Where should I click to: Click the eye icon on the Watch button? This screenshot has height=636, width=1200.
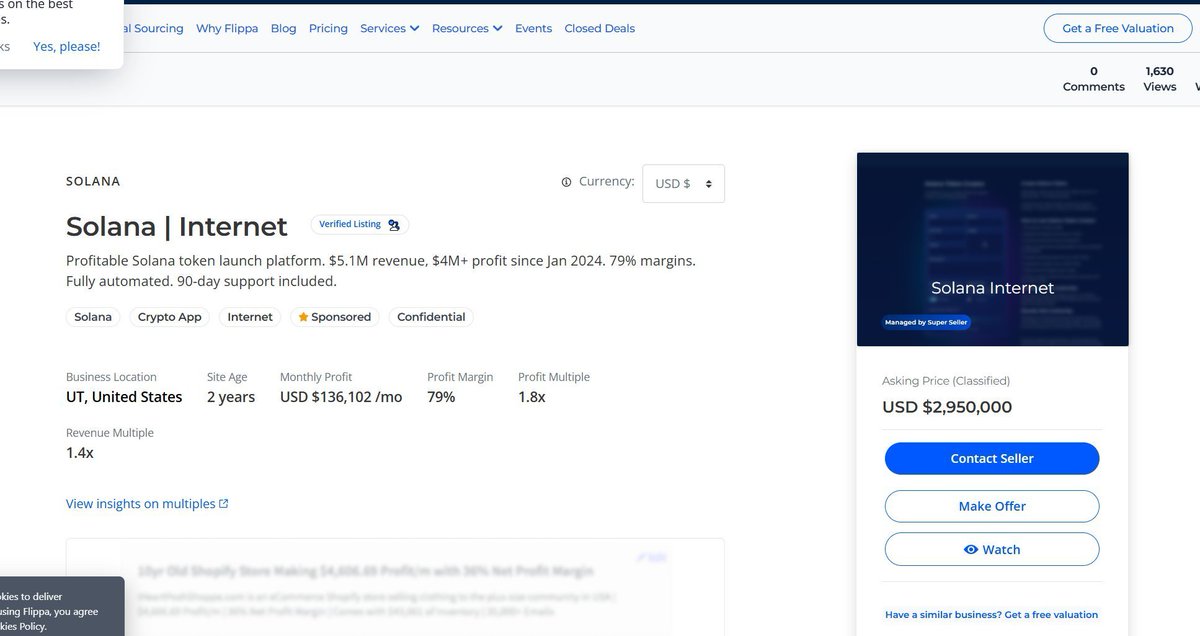[x=969, y=549]
